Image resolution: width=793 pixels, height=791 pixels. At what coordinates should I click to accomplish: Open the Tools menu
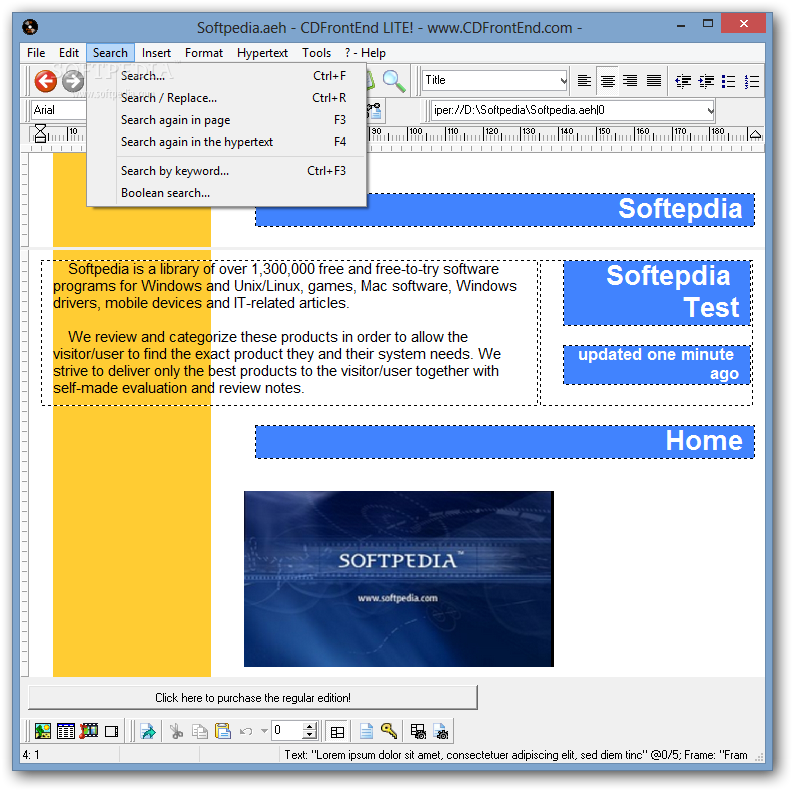pos(317,53)
